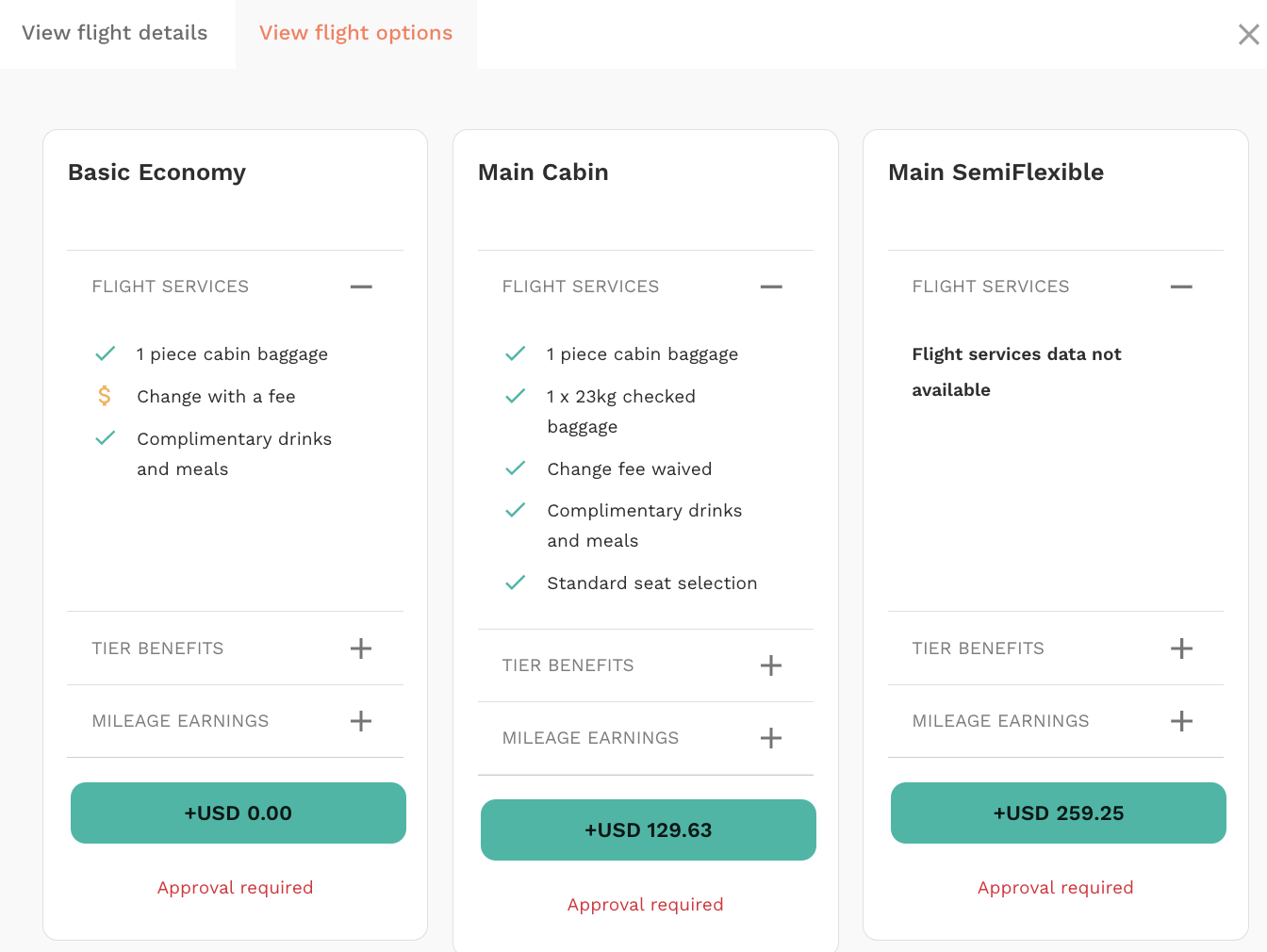Click Approval required under Main Cabin

(646, 905)
